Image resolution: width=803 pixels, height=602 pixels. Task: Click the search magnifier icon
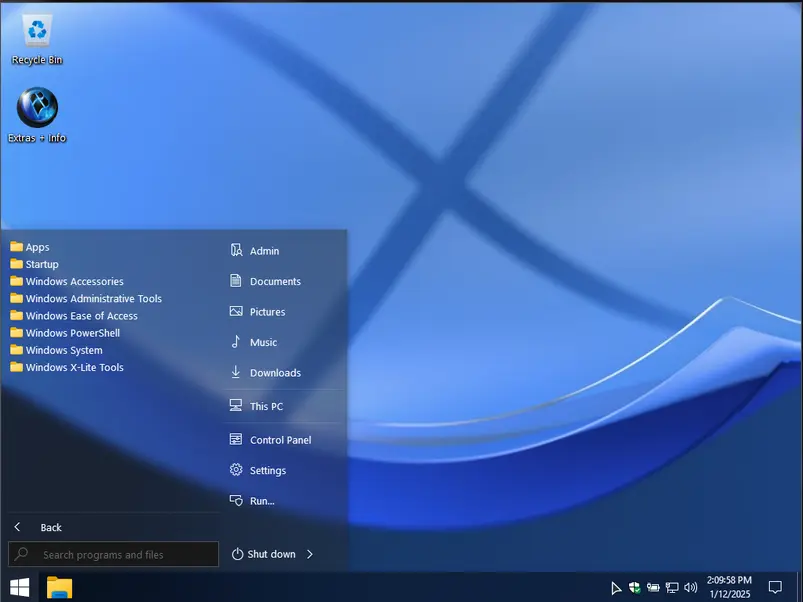(22, 554)
